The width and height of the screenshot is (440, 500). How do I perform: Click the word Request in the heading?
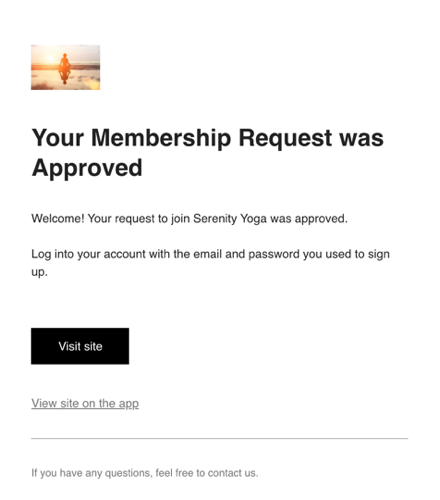(x=285, y=138)
